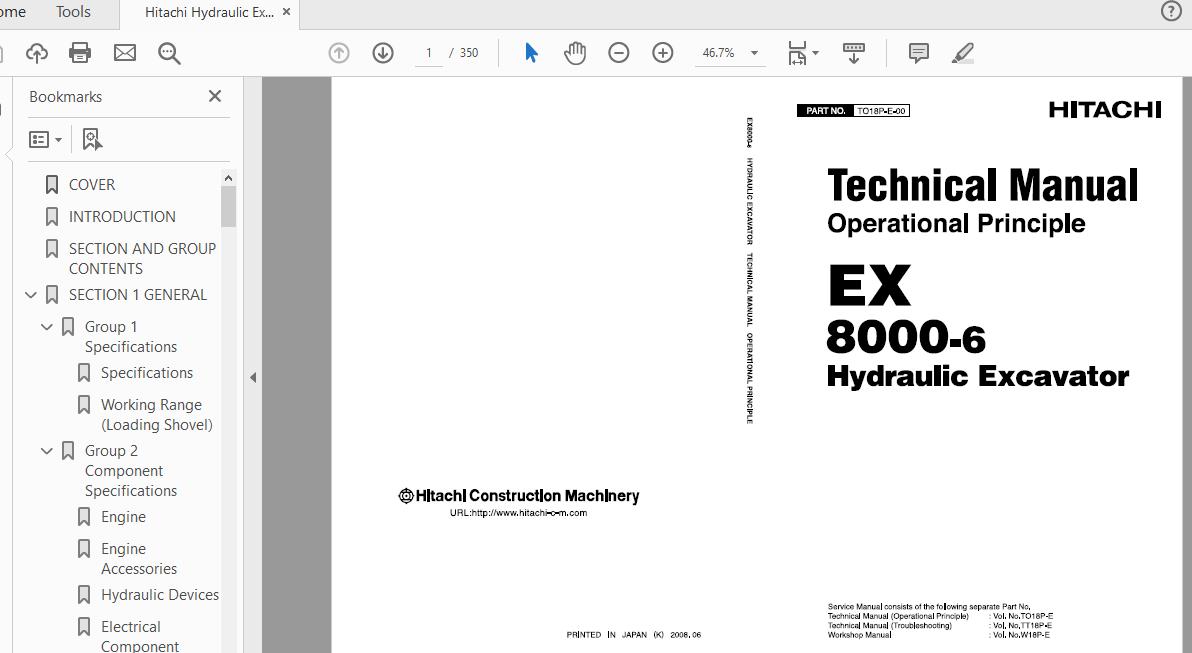Open the Help question mark icon

tap(1171, 11)
